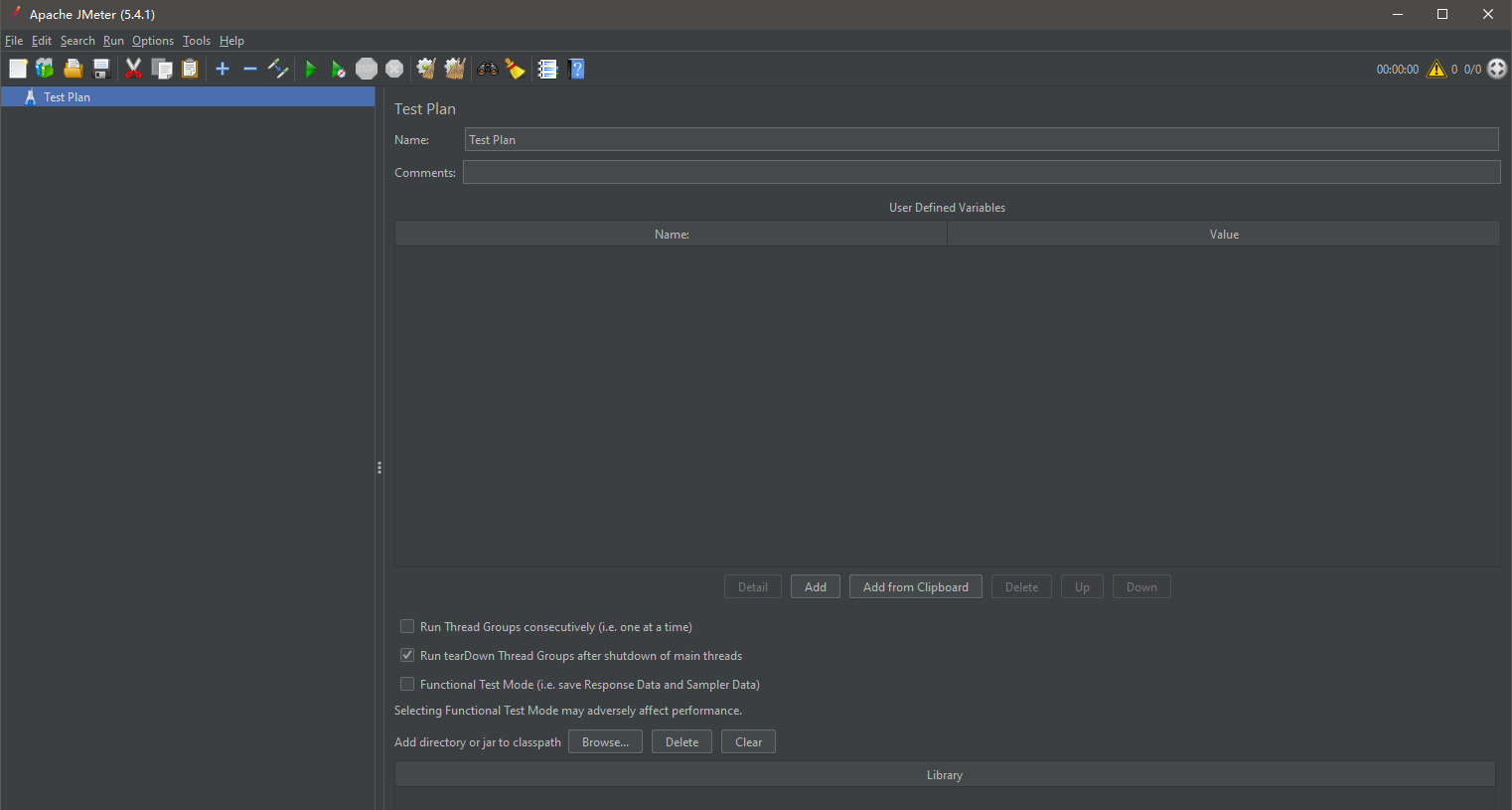This screenshot has height=810, width=1512.
Task: Open the Help menu
Action: click(x=231, y=41)
